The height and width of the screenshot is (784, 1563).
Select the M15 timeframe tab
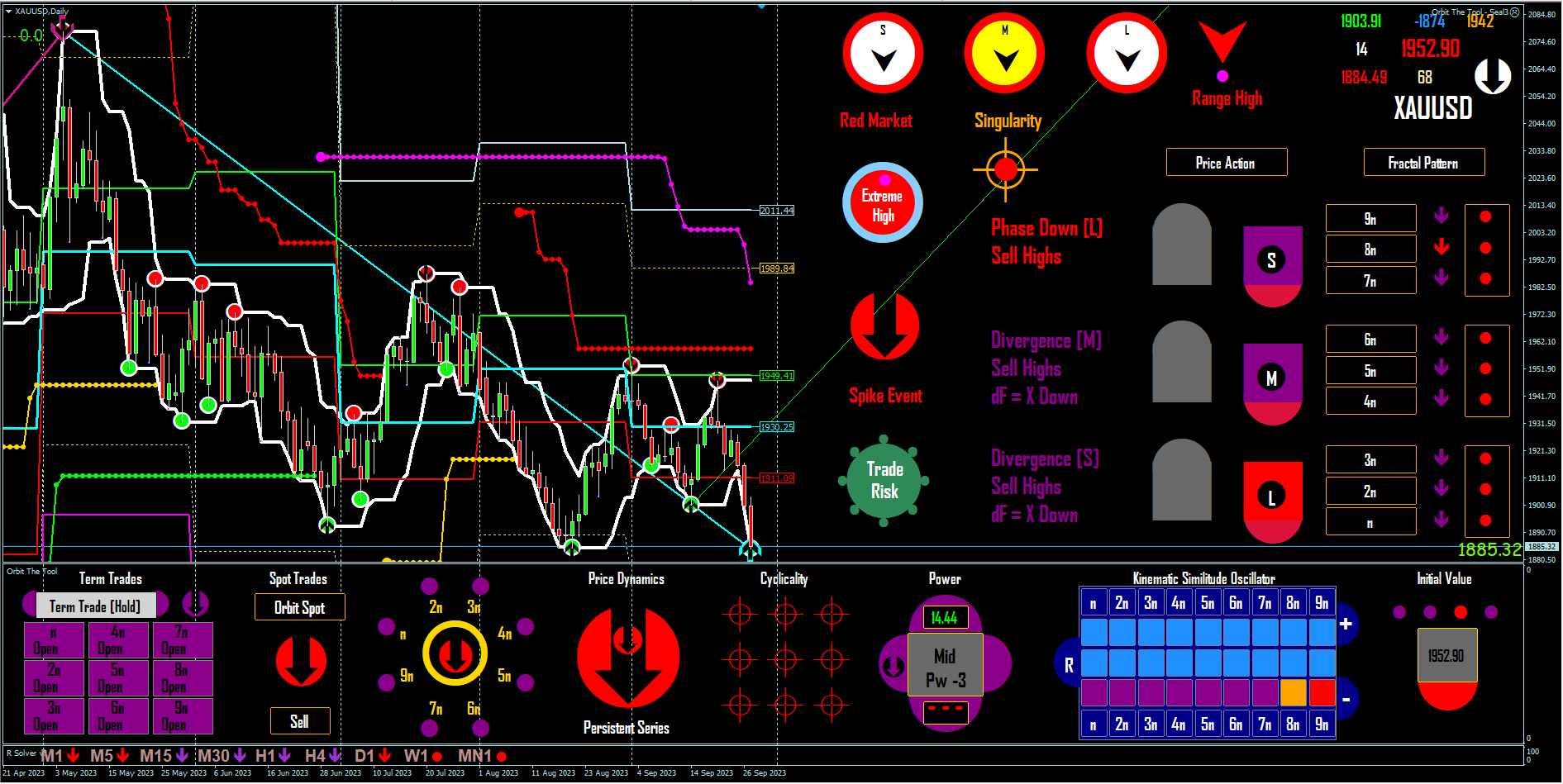pos(164,755)
